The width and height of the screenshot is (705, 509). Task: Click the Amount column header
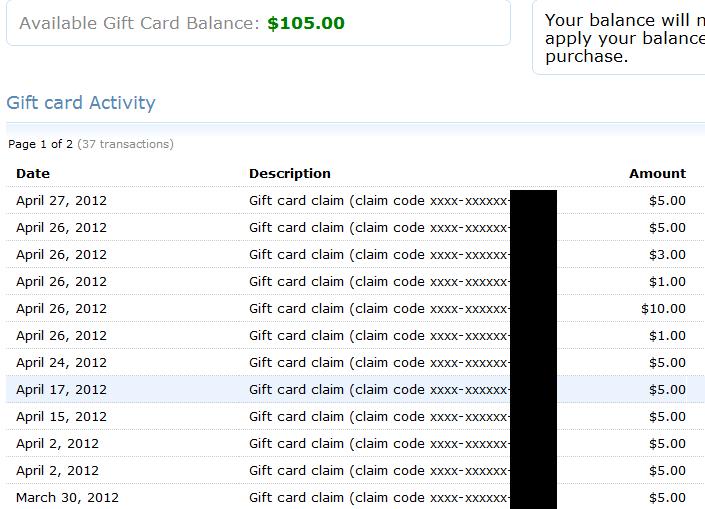point(657,174)
